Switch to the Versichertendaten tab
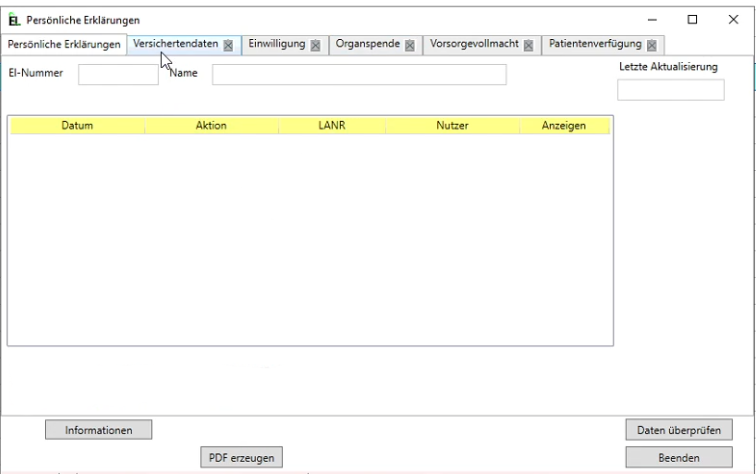This screenshot has height=474, width=756. coord(175,44)
